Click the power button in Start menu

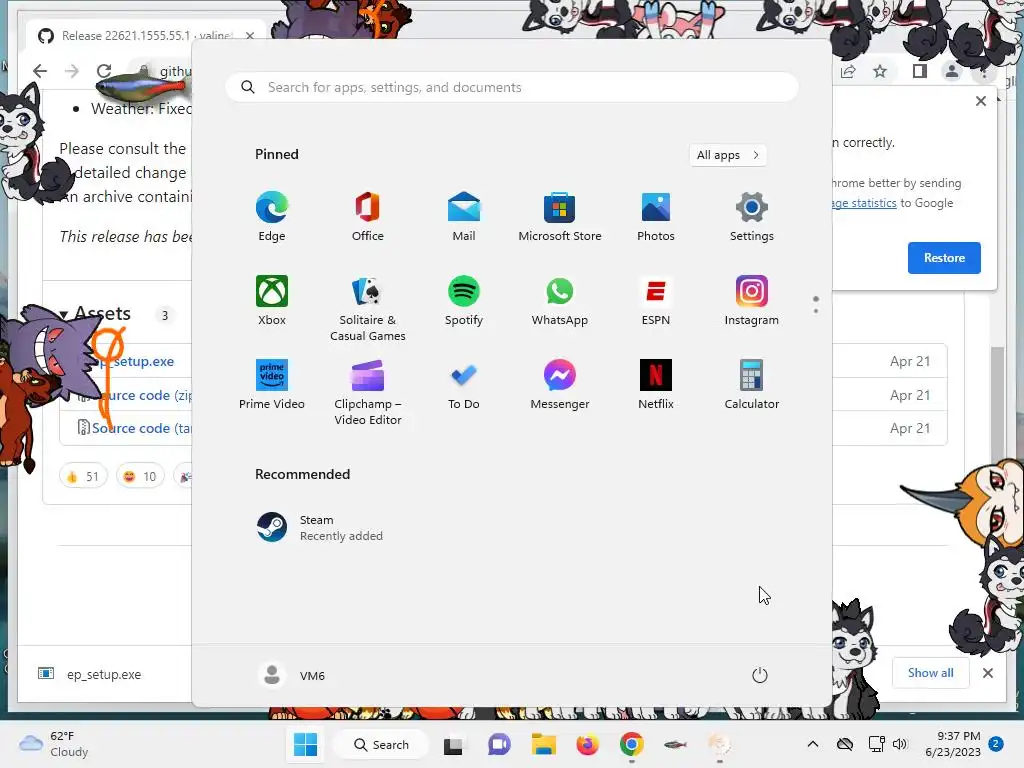[x=760, y=675]
